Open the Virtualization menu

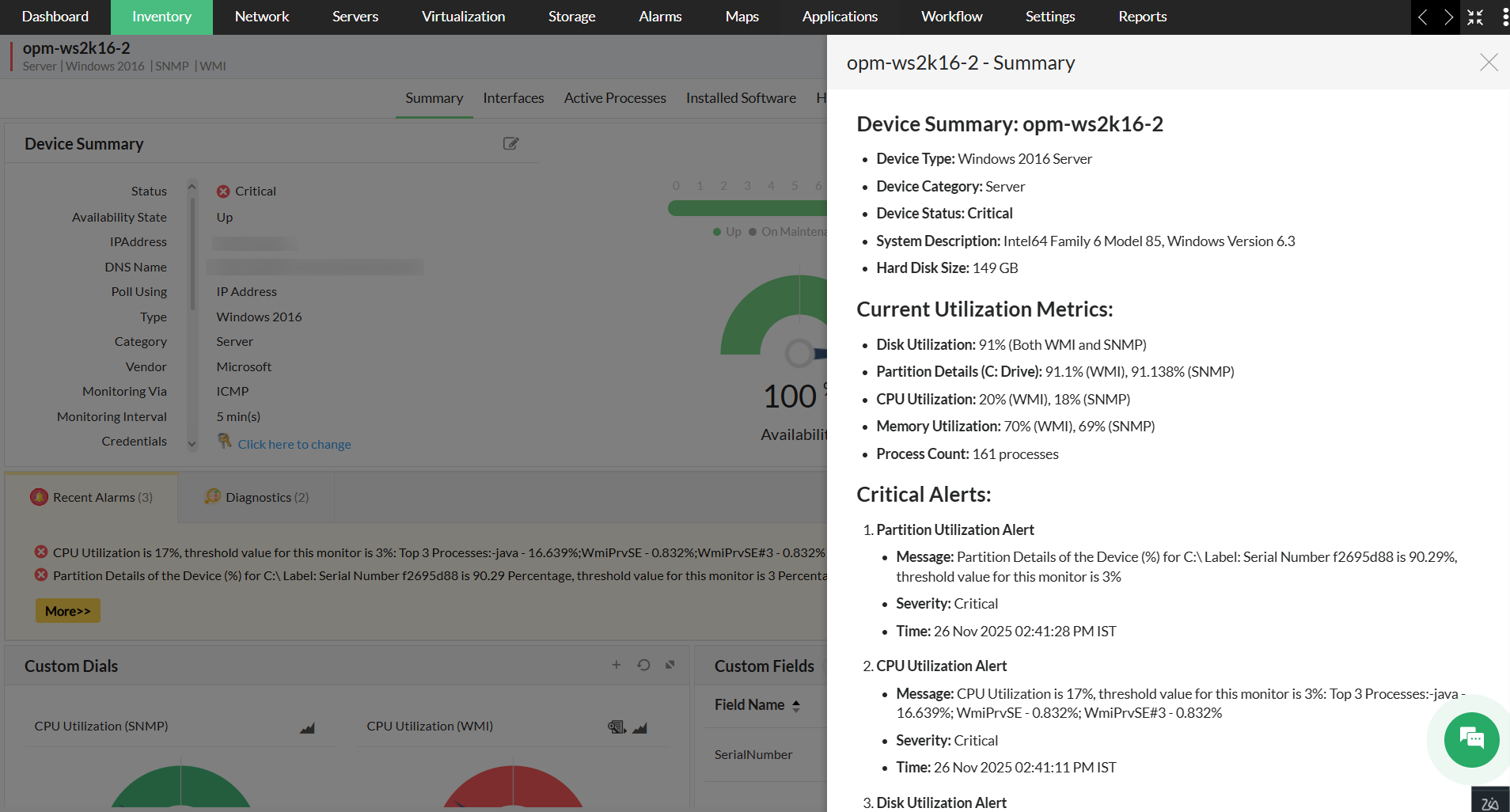(x=463, y=17)
